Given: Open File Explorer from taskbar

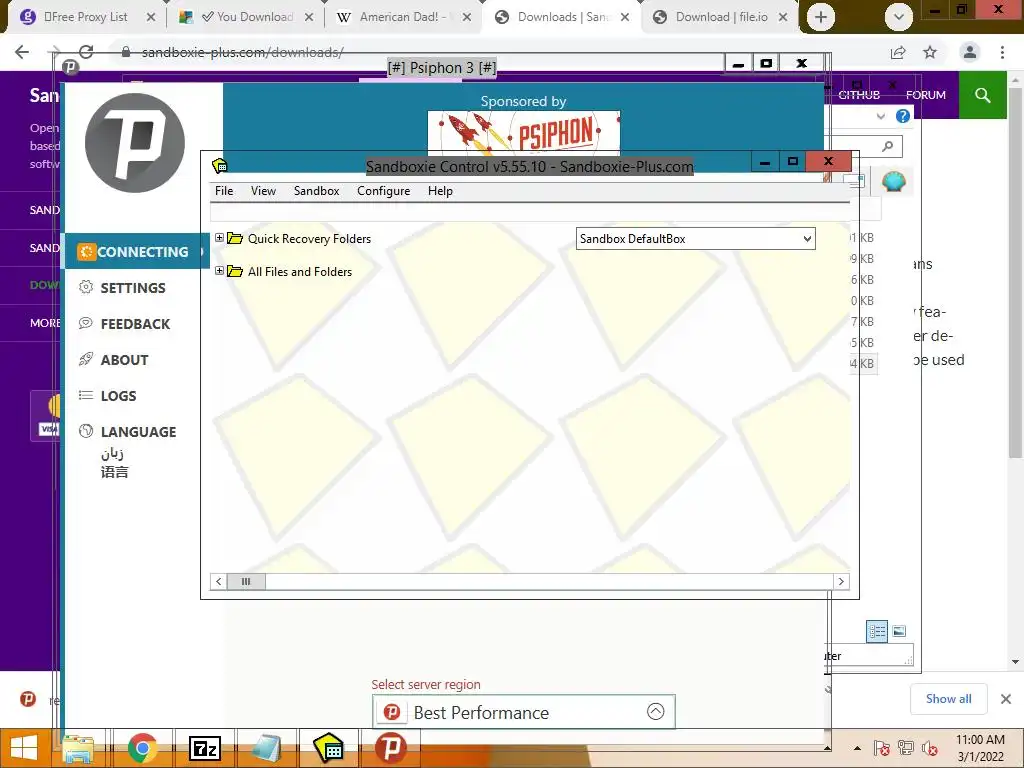Looking at the screenshot, I should click(x=78, y=748).
